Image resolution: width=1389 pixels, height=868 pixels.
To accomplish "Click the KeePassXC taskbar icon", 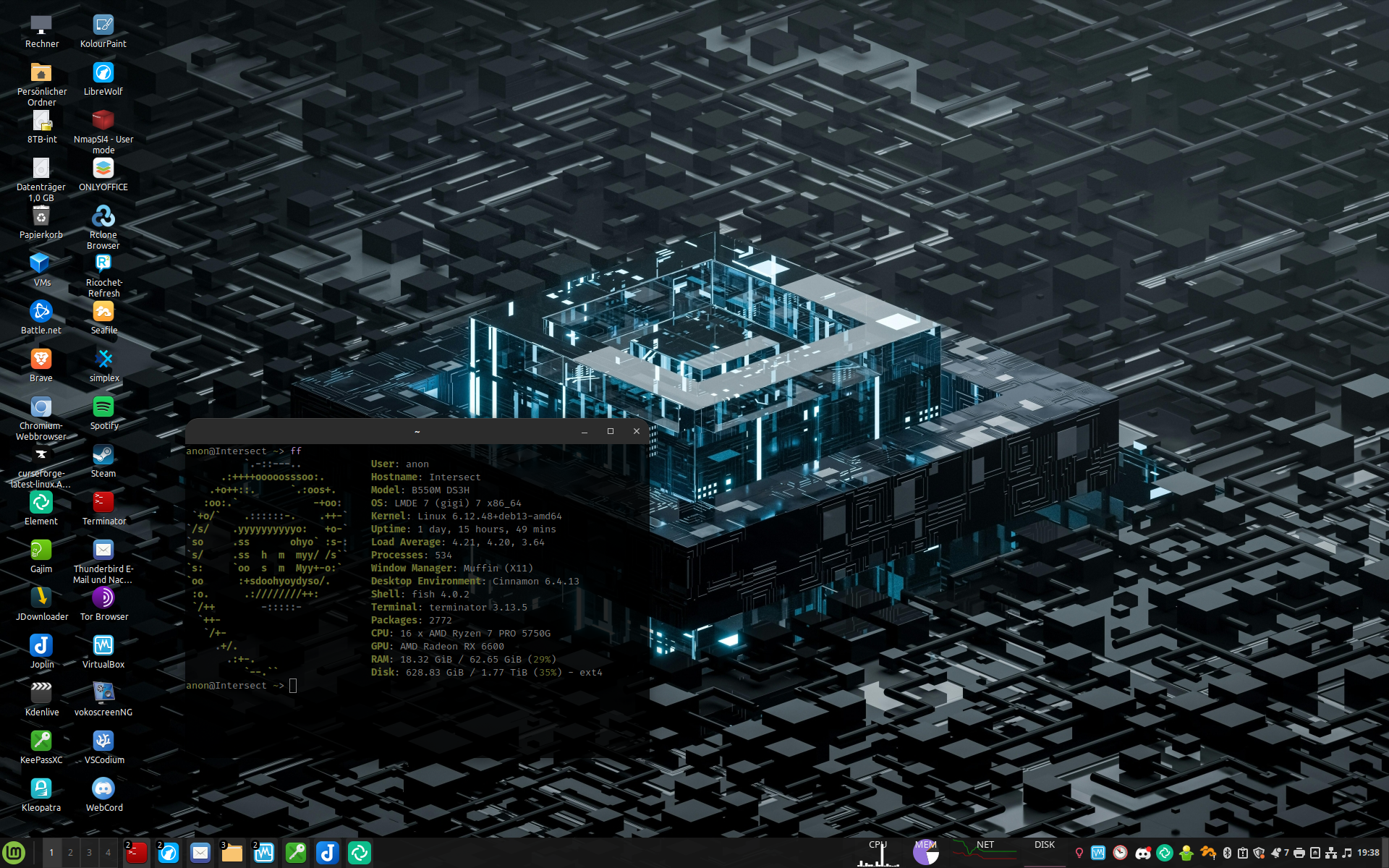I will pyautogui.click(x=296, y=854).
